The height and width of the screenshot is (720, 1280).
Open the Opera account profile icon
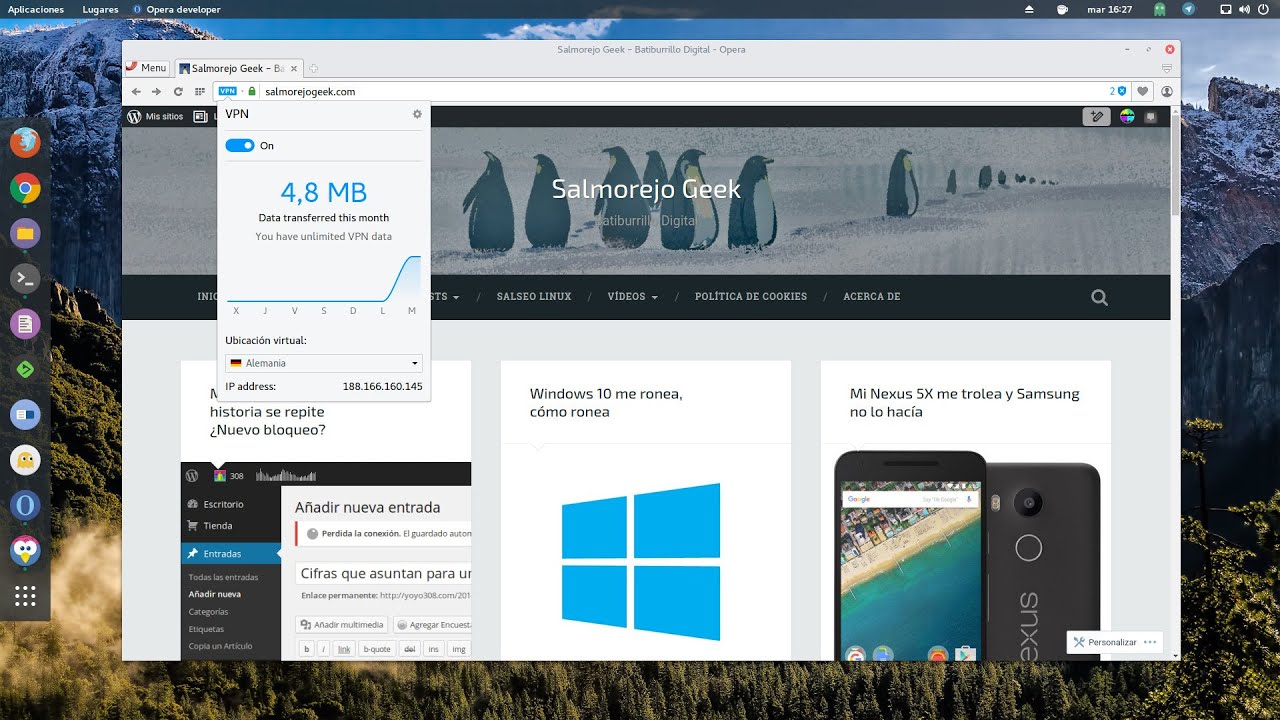pos(1167,91)
